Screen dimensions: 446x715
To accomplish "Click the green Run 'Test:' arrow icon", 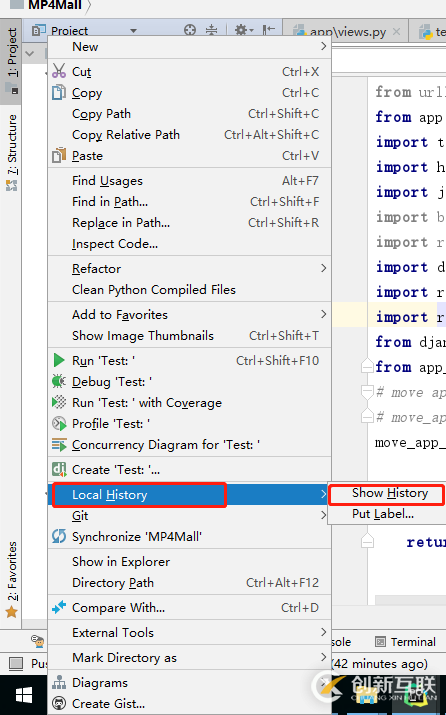I will pyautogui.click(x=59, y=360).
